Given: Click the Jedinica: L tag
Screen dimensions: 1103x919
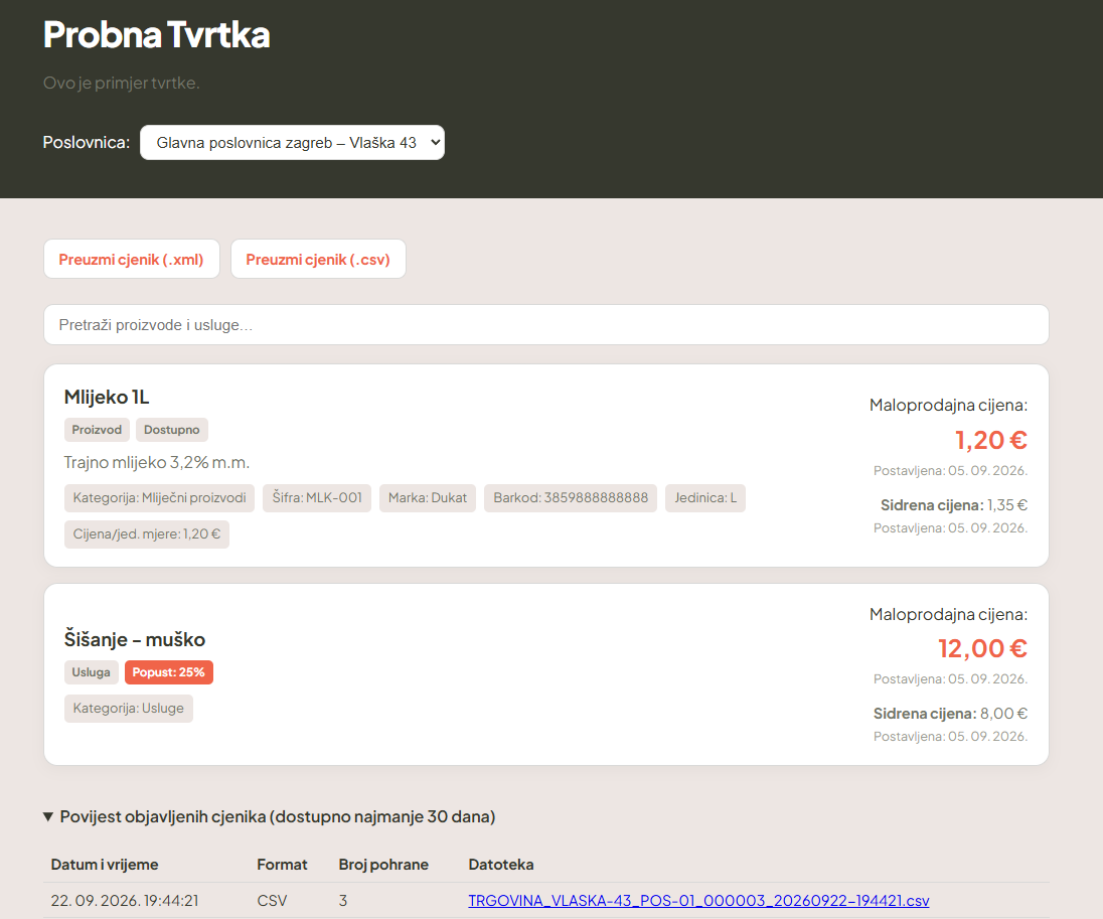Looking at the screenshot, I should coord(705,497).
